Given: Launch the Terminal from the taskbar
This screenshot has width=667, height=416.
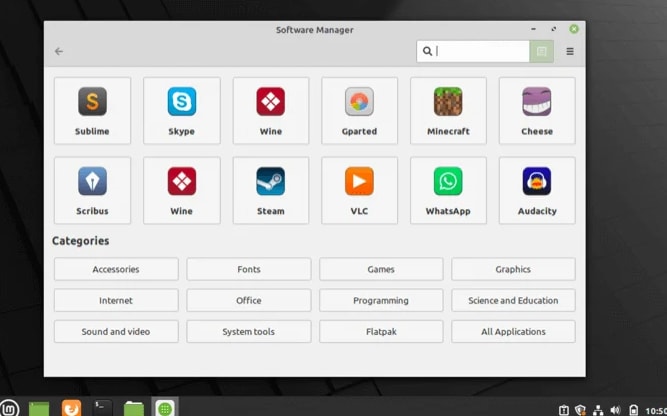Looking at the screenshot, I should (103, 408).
